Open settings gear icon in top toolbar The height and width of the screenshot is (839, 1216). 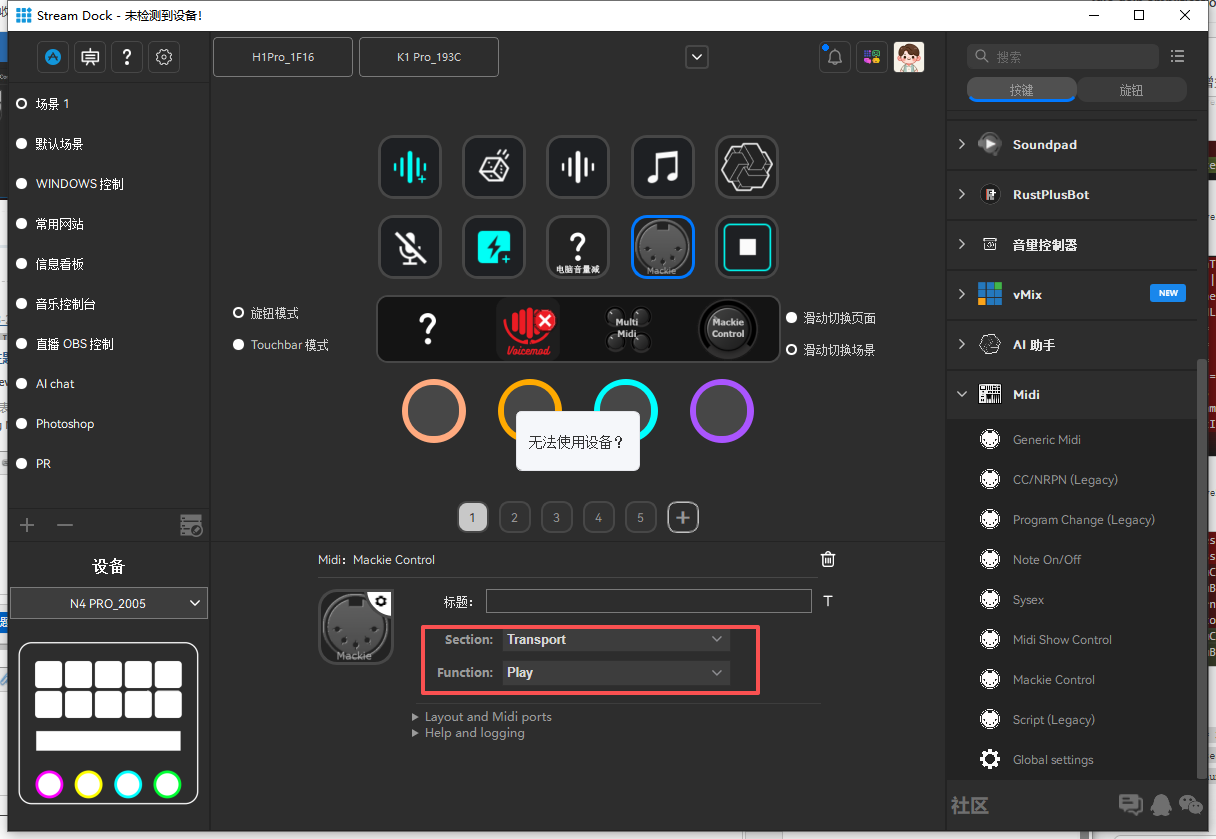pos(164,57)
